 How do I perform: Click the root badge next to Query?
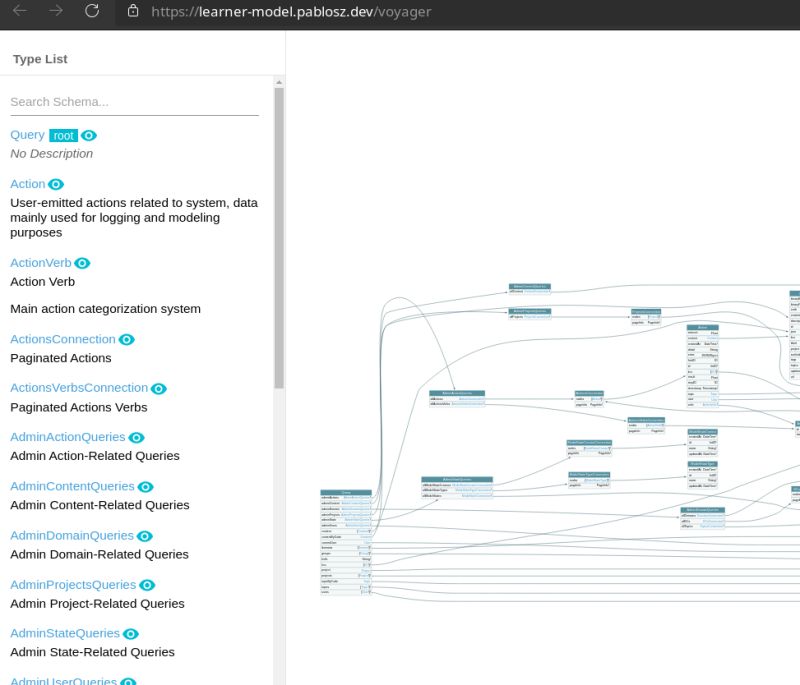click(x=61, y=134)
